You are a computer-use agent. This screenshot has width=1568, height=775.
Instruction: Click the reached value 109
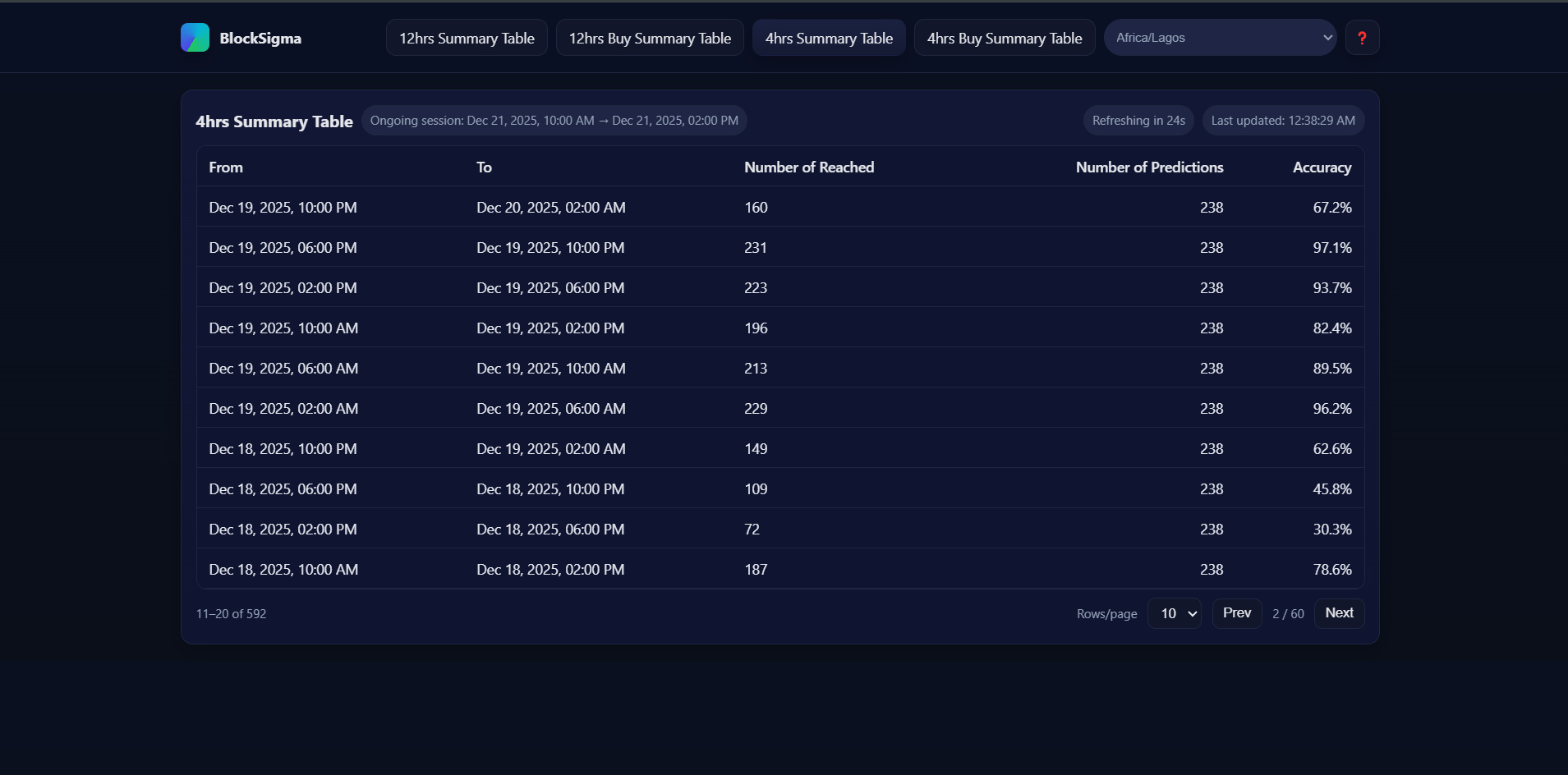(756, 489)
